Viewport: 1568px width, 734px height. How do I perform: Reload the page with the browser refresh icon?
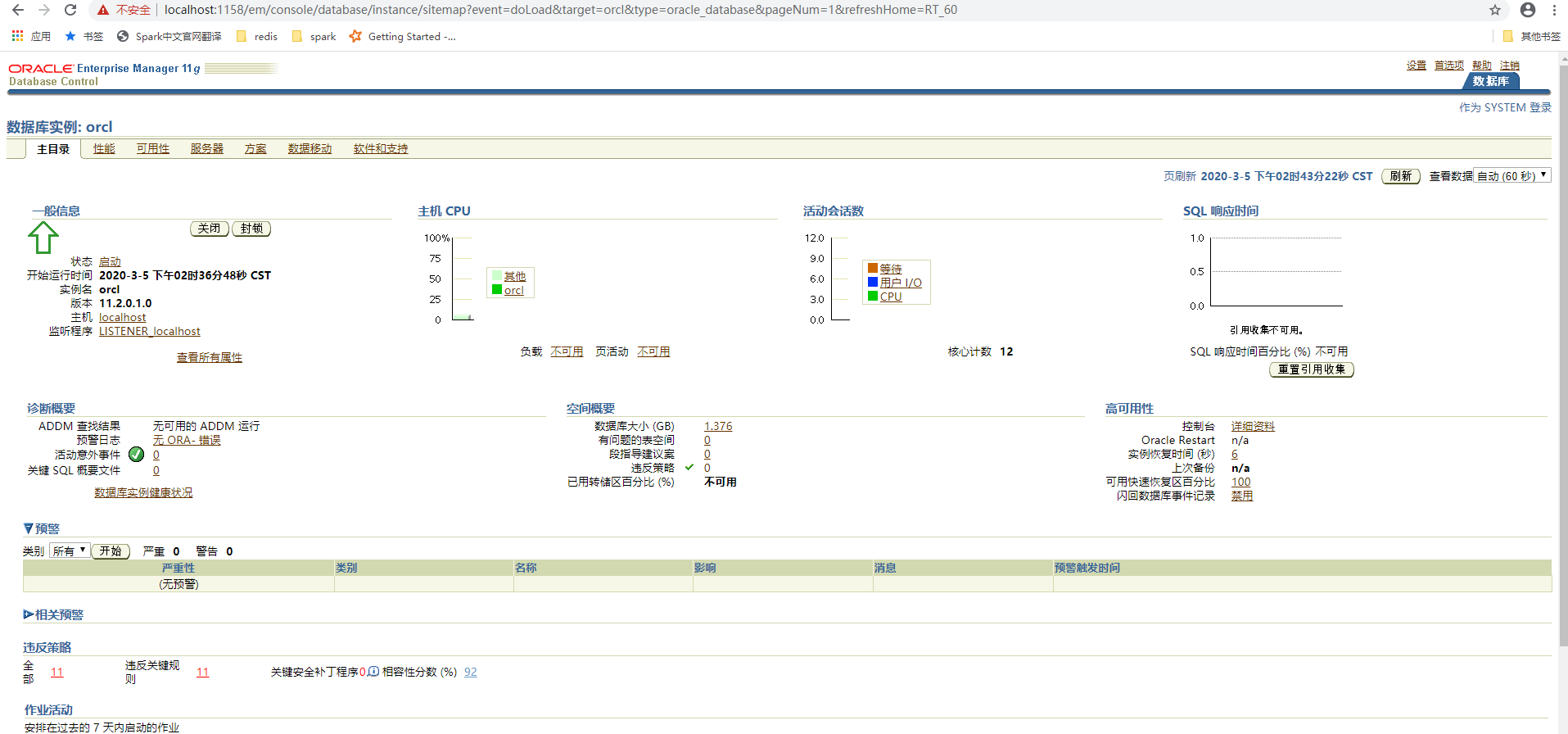click(70, 10)
